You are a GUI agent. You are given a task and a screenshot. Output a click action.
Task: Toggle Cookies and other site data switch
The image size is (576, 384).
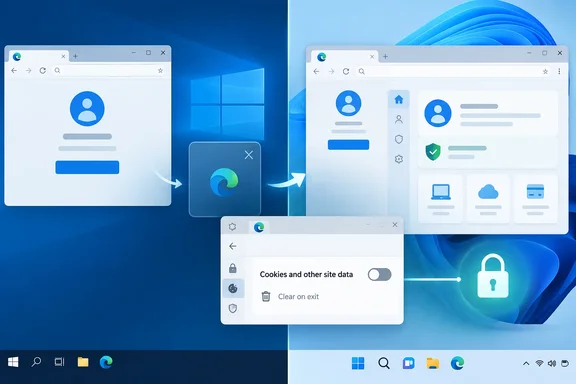click(379, 274)
